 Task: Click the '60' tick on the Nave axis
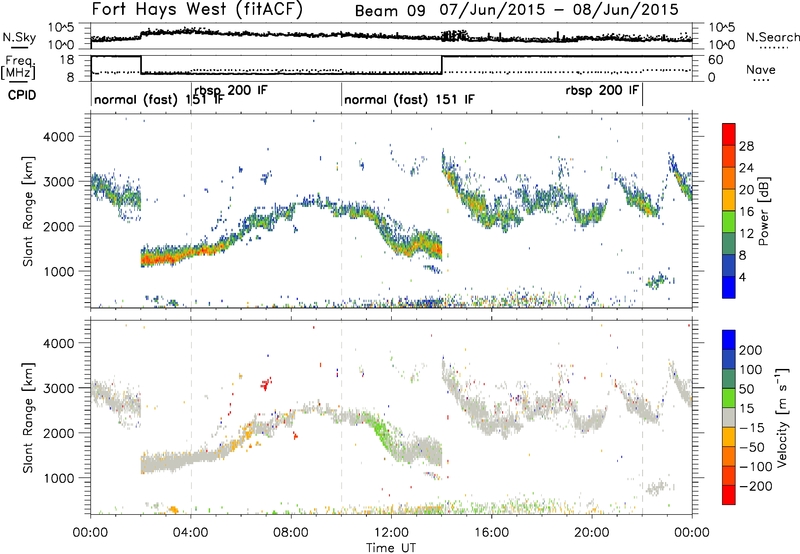click(716, 60)
